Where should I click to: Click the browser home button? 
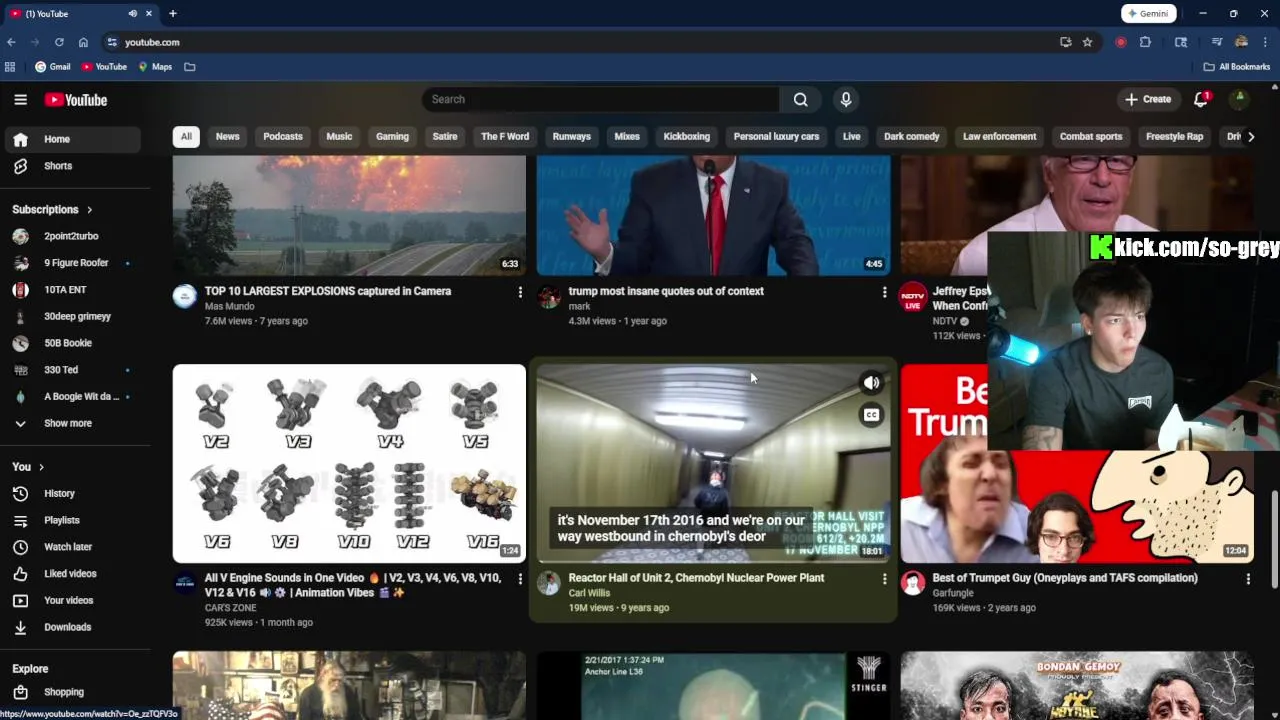83,42
